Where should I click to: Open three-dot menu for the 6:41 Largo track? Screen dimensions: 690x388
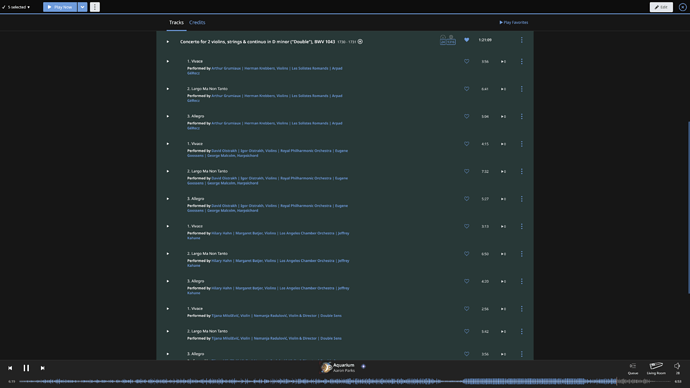click(521, 89)
